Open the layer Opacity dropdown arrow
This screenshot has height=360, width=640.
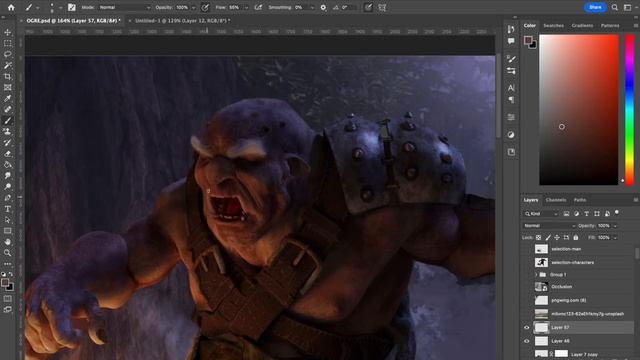pyautogui.click(x=615, y=226)
